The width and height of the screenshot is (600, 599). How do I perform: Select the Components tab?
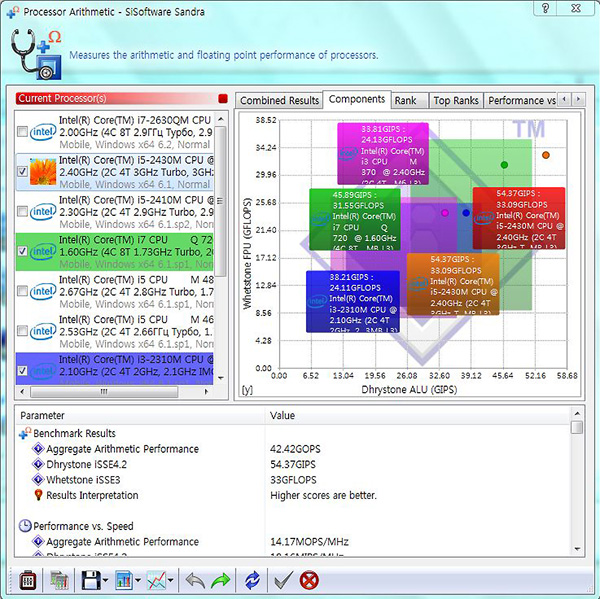coord(357,100)
